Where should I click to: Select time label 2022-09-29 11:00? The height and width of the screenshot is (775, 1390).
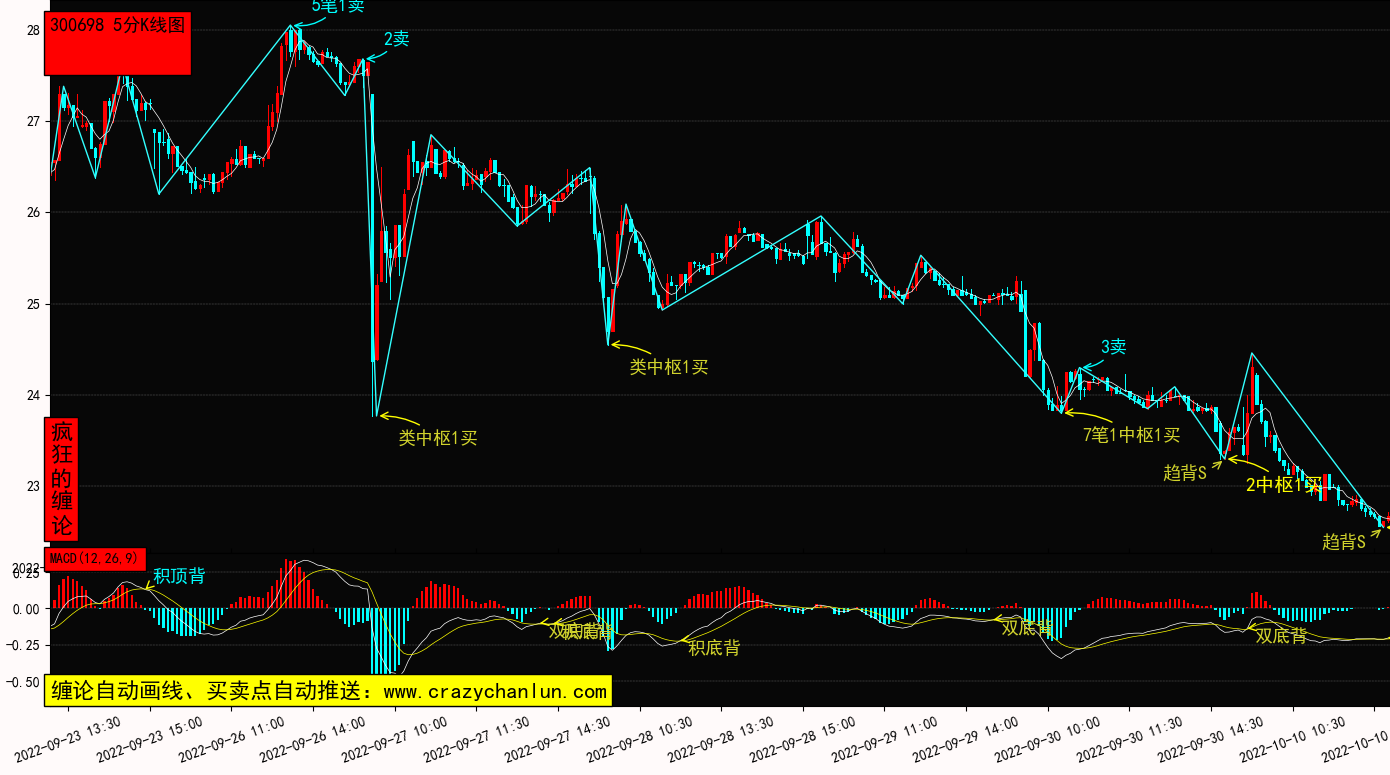(x=886, y=737)
